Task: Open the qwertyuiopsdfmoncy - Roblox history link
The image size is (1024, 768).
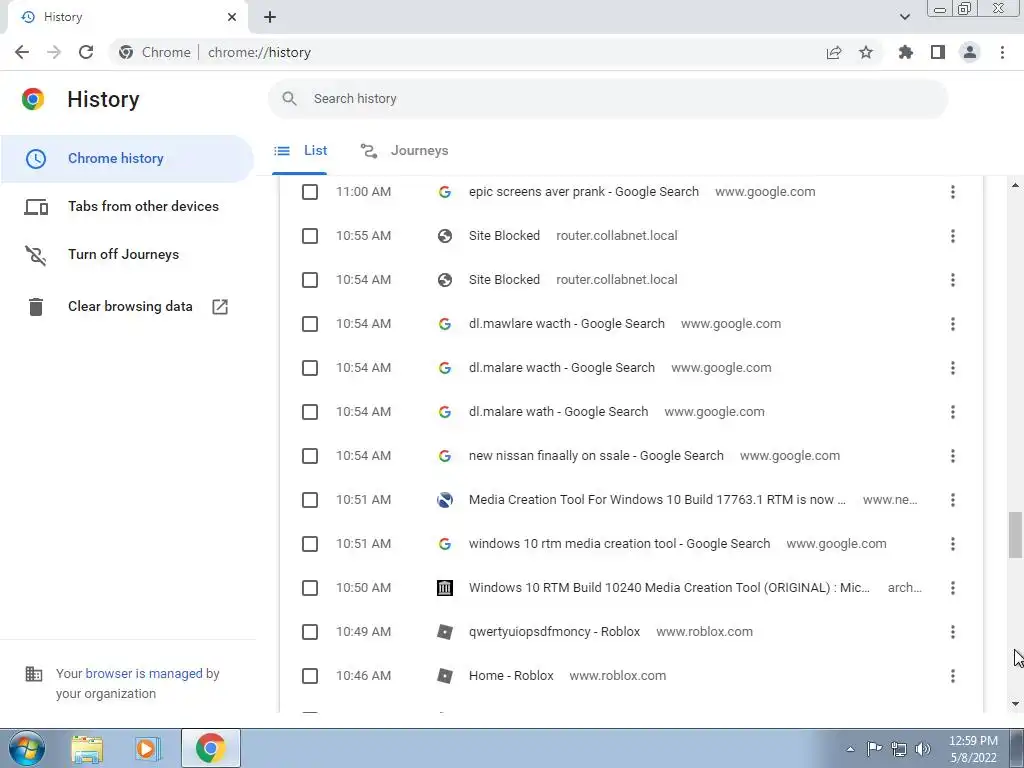Action: [554, 632]
